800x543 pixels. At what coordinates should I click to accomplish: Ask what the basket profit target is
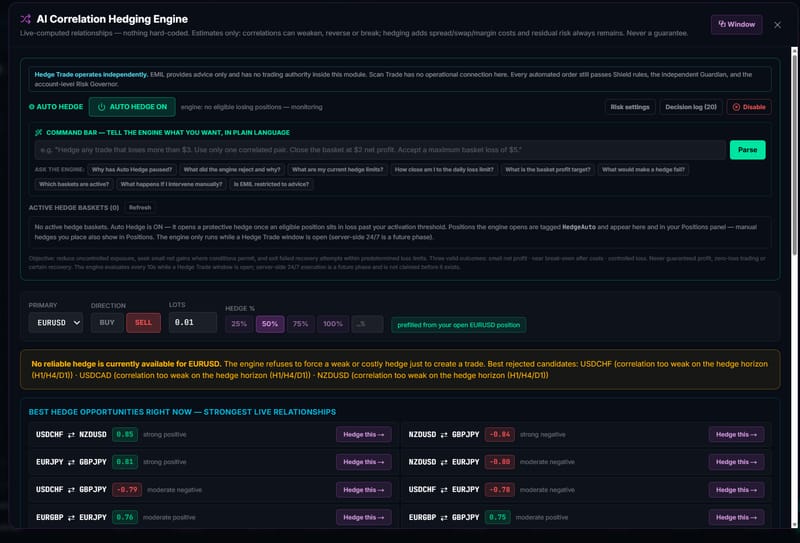click(547, 169)
